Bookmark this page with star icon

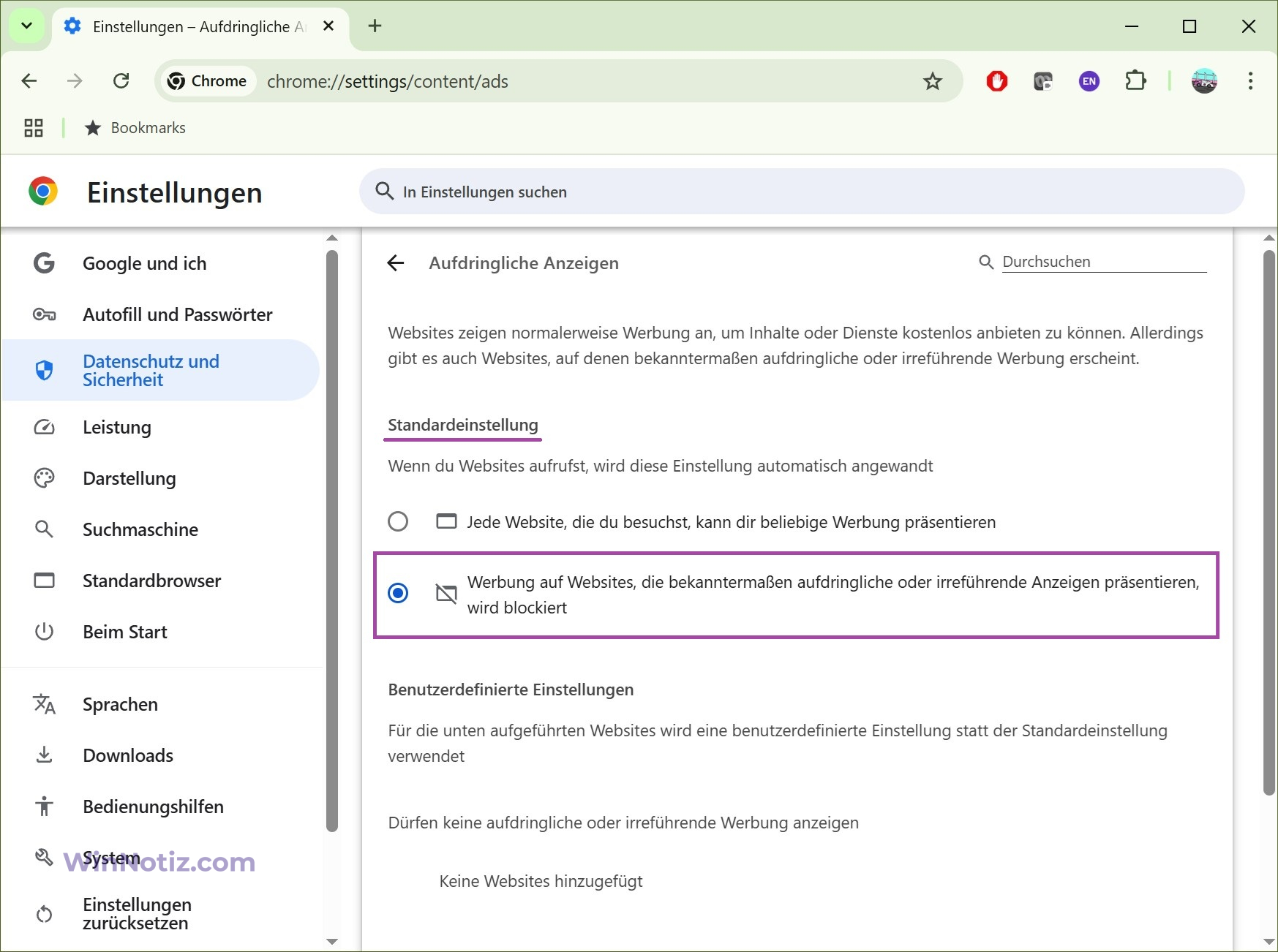(932, 81)
